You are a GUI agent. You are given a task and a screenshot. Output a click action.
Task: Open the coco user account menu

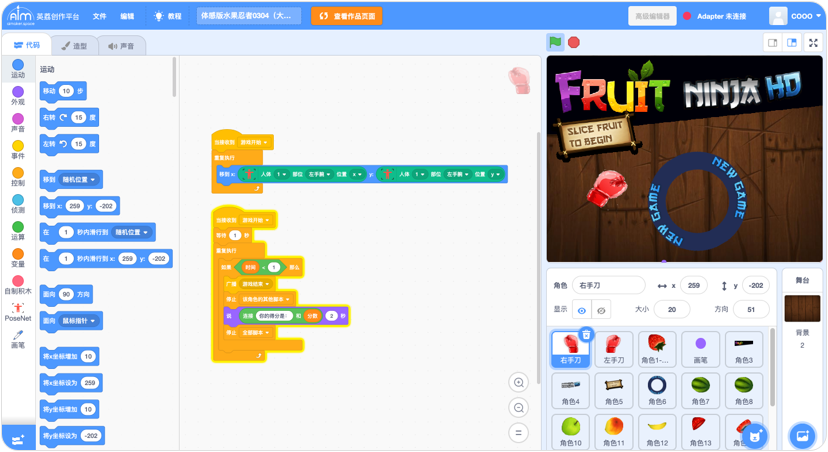point(797,16)
